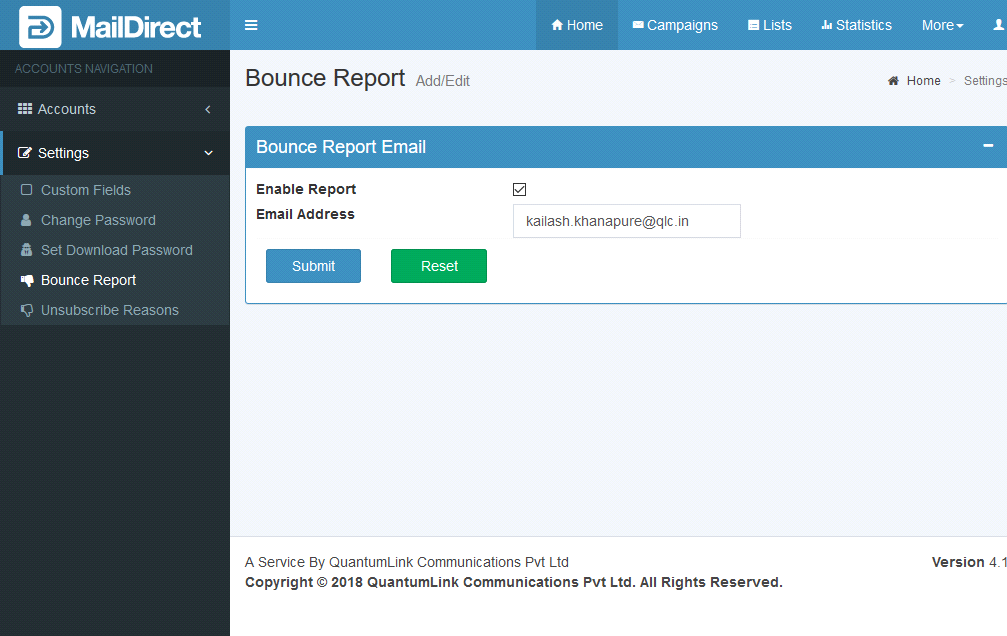Image resolution: width=1007 pixels, height=636 pixels.
Task: Click the Bounce Report thumbs-down icon
Action: [x=27, y=280]
